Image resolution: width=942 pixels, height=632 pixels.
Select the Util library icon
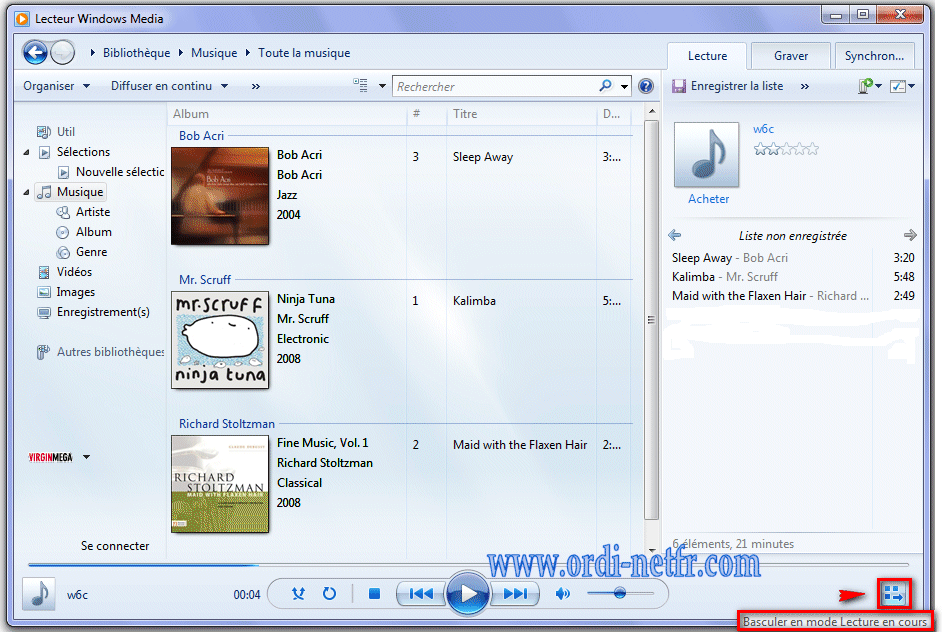[x=43, y=132]
